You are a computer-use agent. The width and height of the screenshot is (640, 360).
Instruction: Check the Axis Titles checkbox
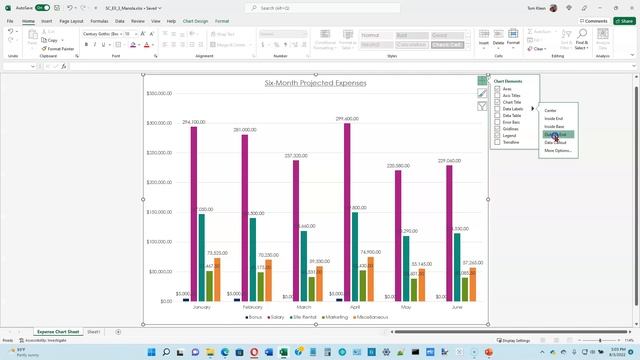point(497,95)
